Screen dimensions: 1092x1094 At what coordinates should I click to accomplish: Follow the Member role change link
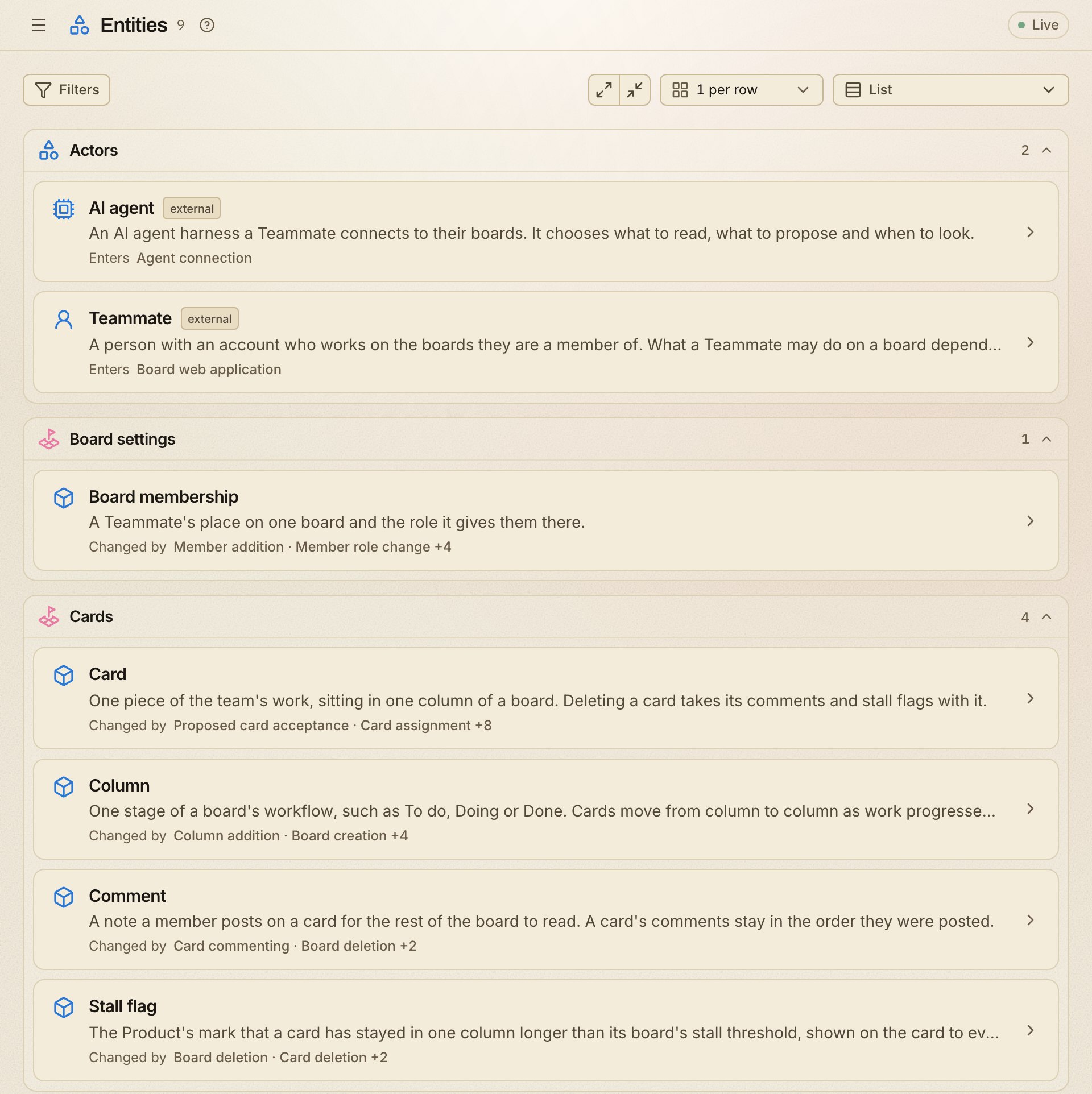pyautogui.click(x=363, y=547)
